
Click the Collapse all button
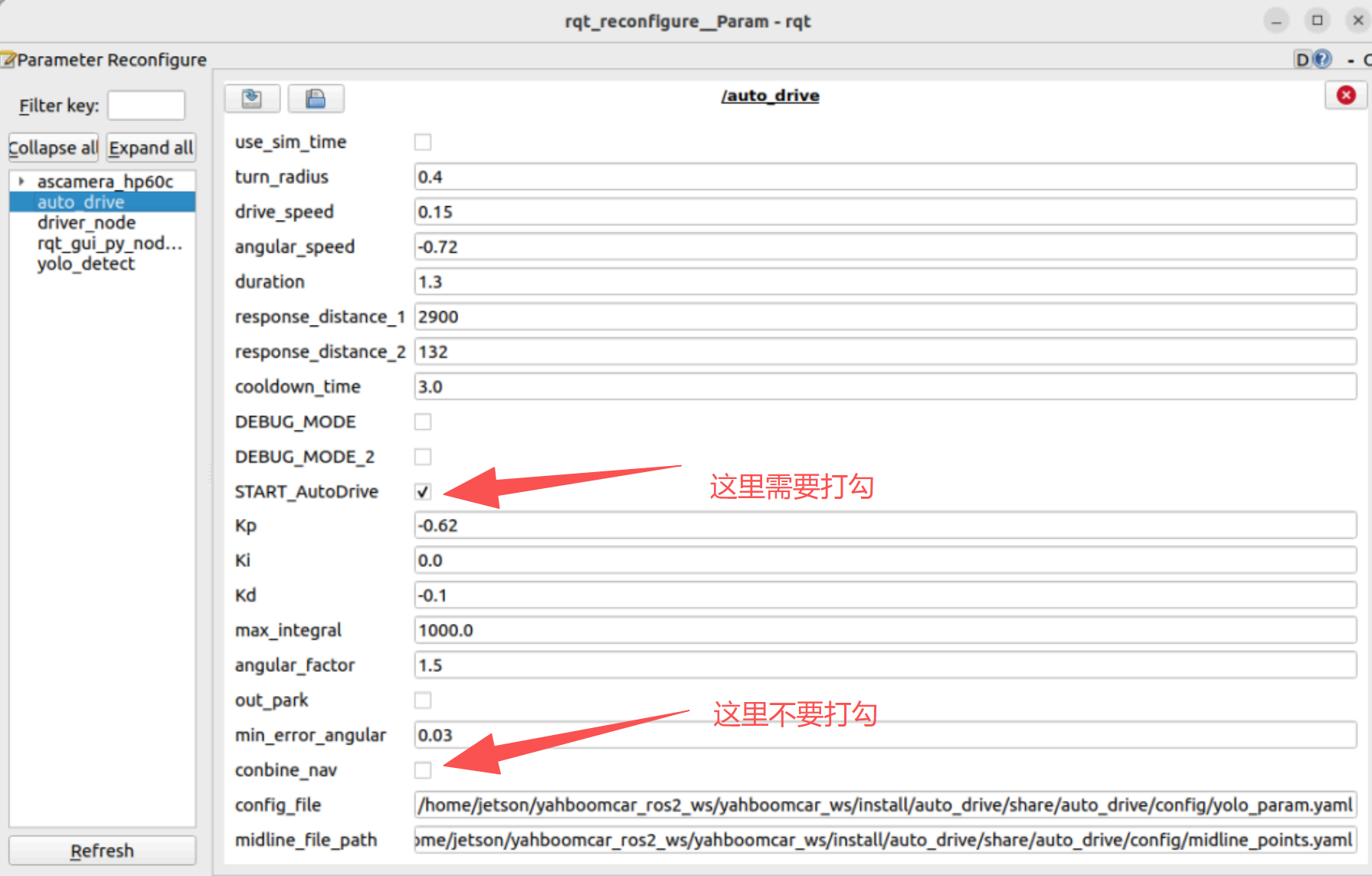click(x=54, y=147)
